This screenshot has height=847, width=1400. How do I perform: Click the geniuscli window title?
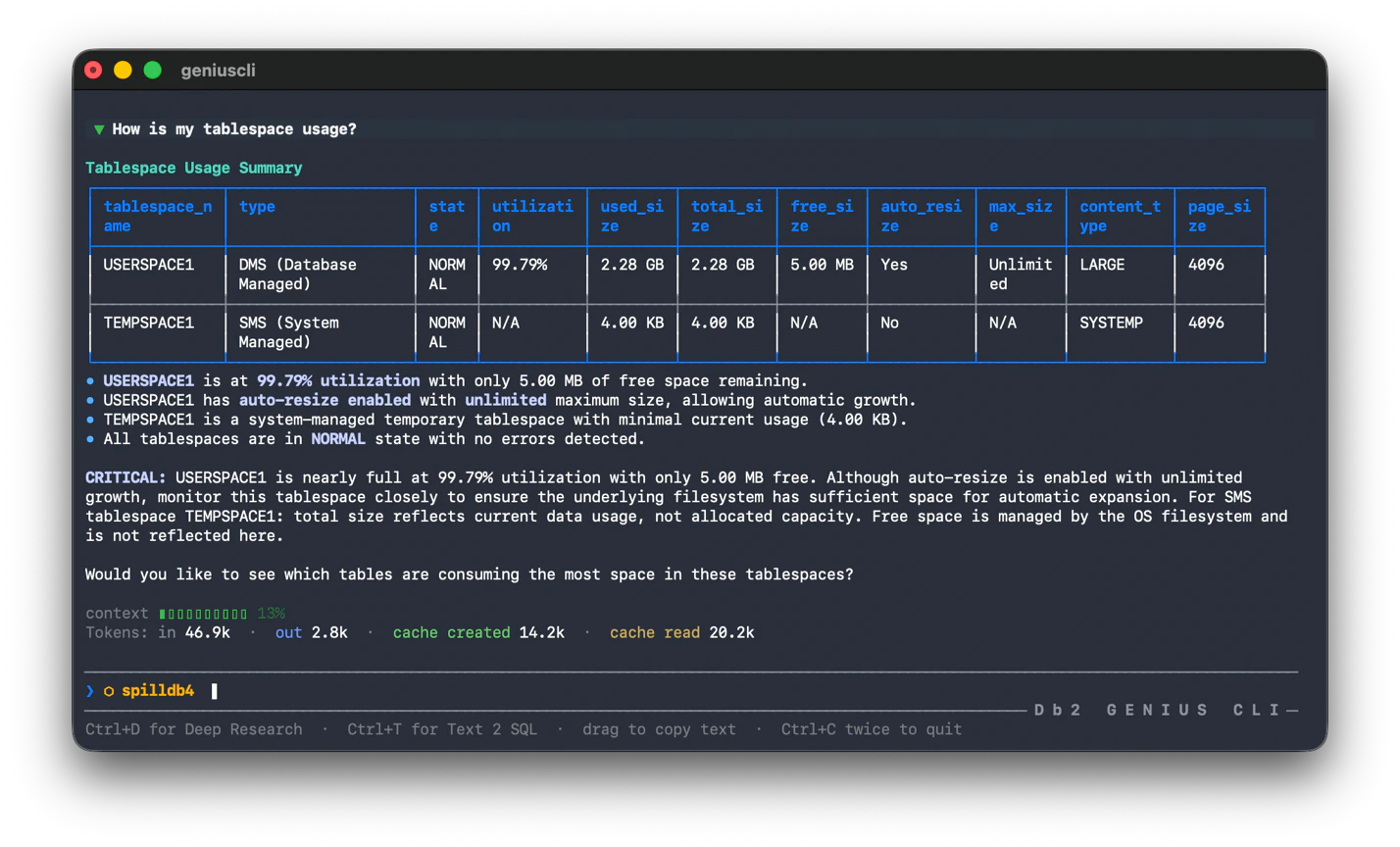[219, 71]
